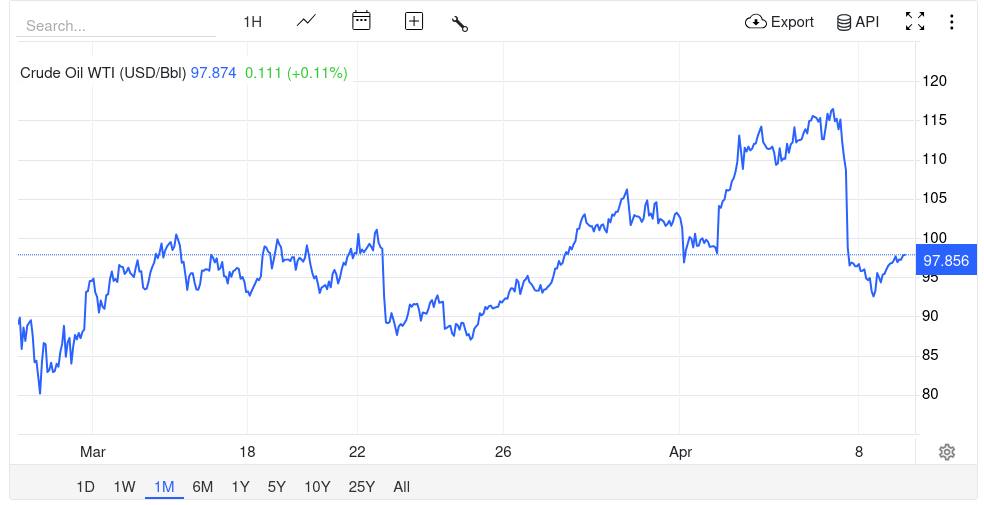Click the 110 price axis label
This screenshot has height=505, width=984.
934,159
